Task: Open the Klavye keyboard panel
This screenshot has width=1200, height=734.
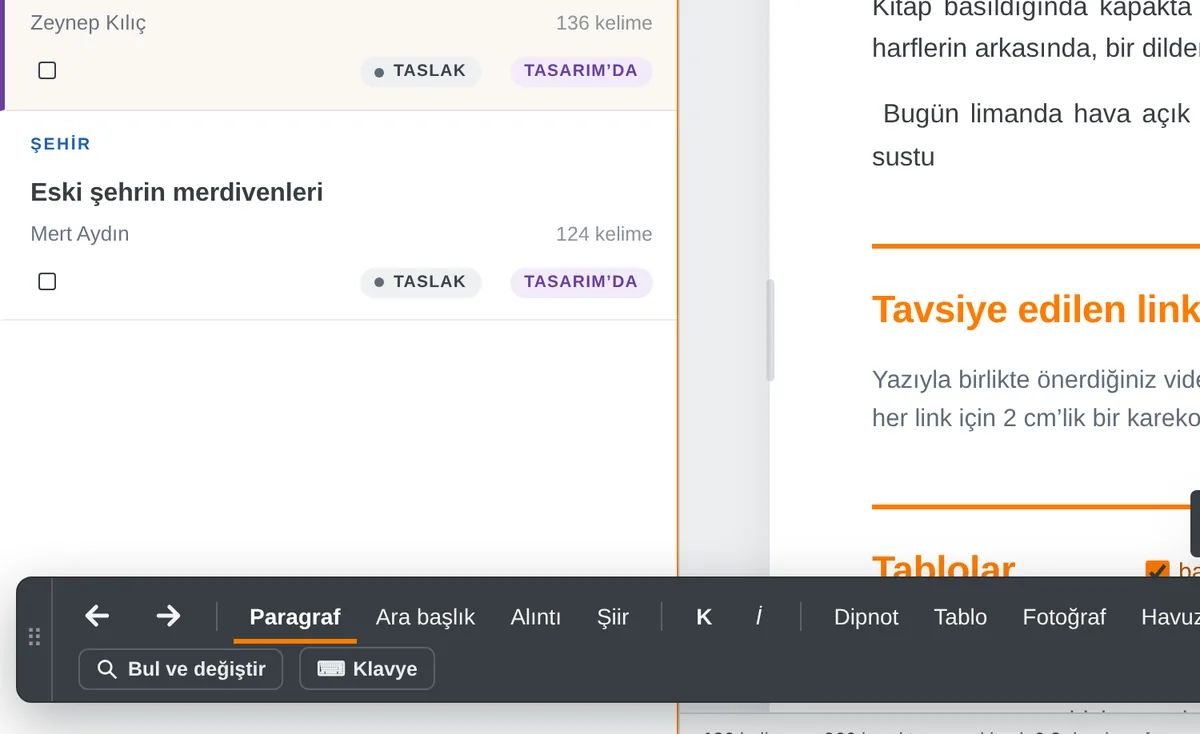Action: pyautogui.click(x=367, y=669)
